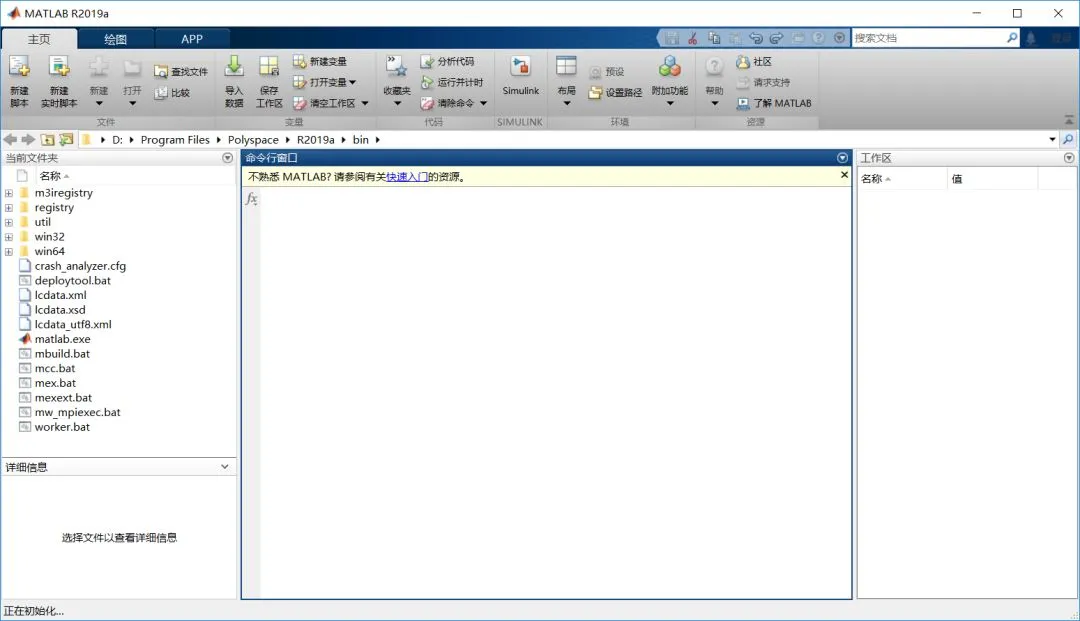Switch to the Plots (绘图) tab
This screenshot has height=621, width=1080.
pyautogui.click(x=116, y=39)
